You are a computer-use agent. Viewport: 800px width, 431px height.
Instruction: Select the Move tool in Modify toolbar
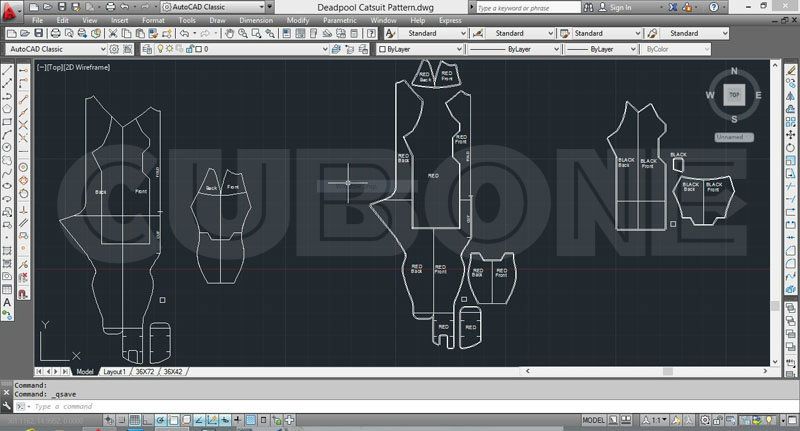tap(790, 134)
